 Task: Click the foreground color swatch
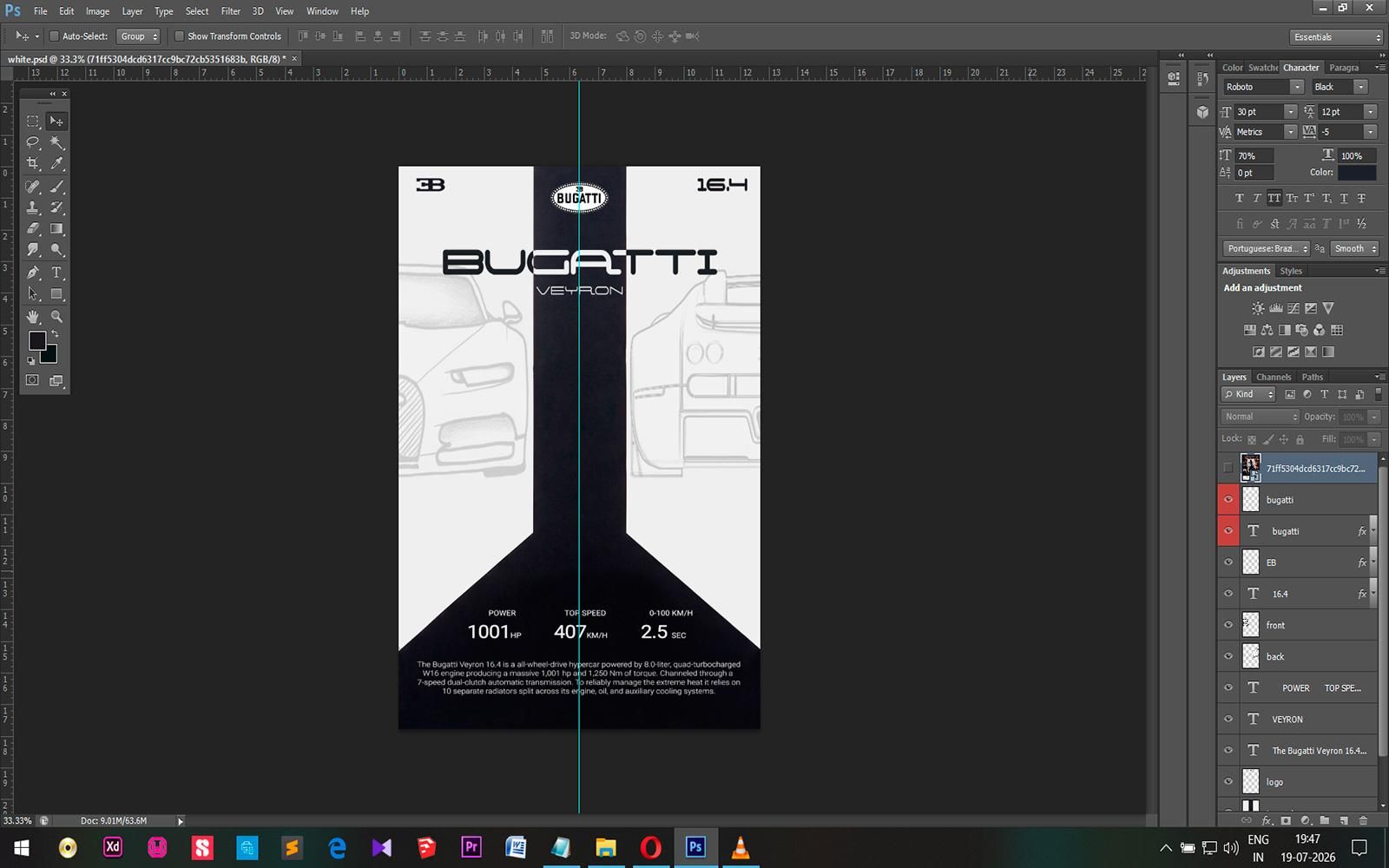[36, 340]
